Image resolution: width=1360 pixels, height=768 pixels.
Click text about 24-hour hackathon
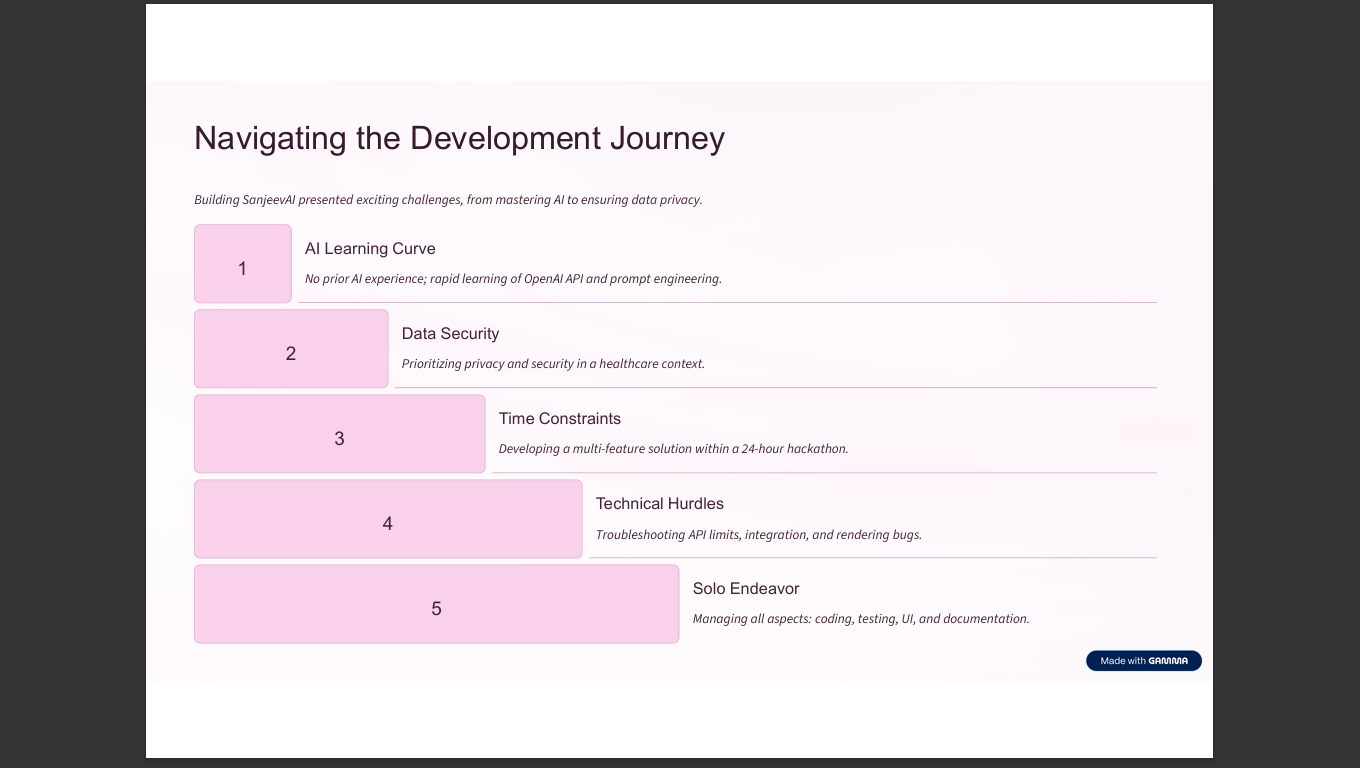tap(673, 449)
